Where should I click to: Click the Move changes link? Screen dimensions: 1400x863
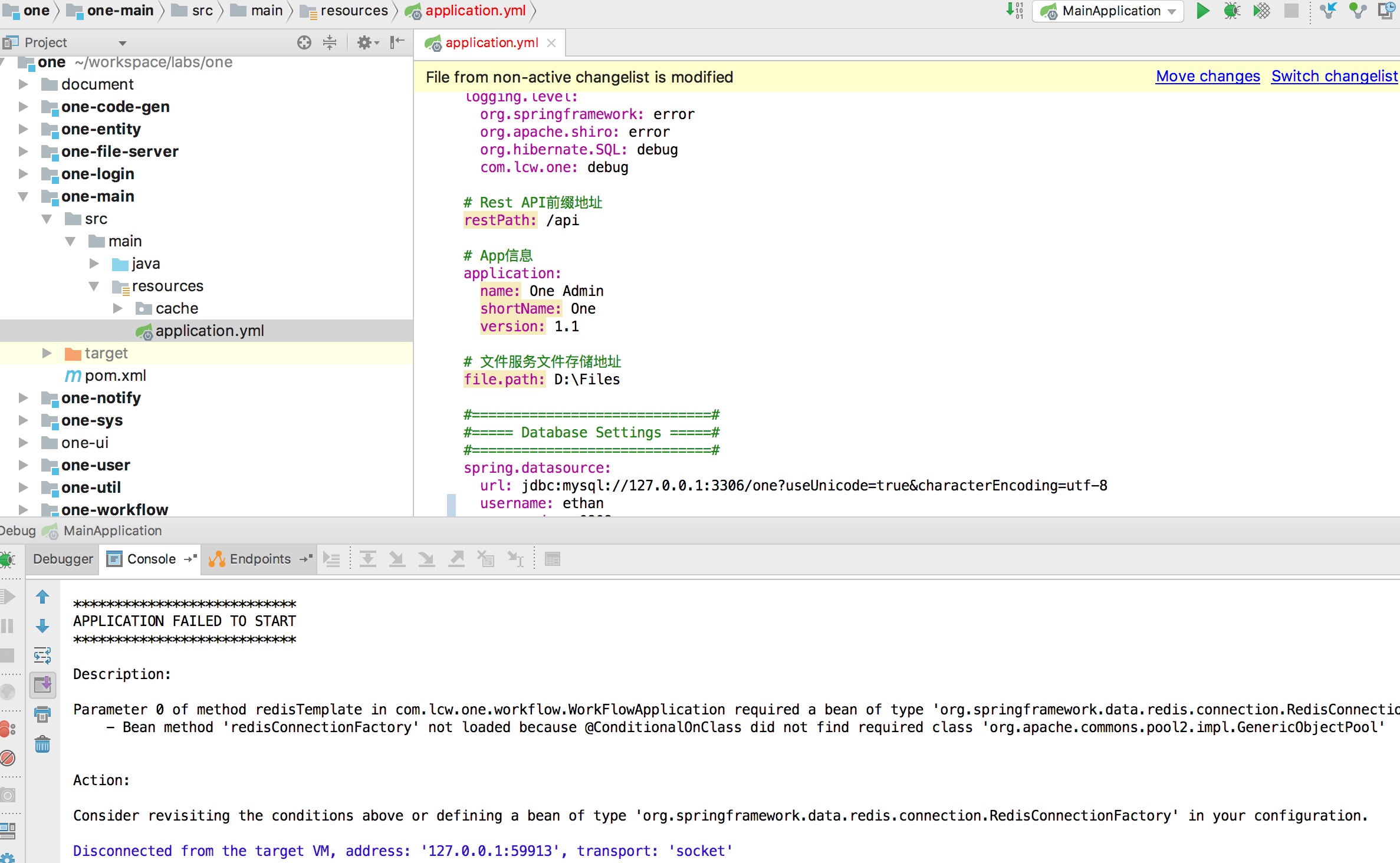tap(1207, 76)
